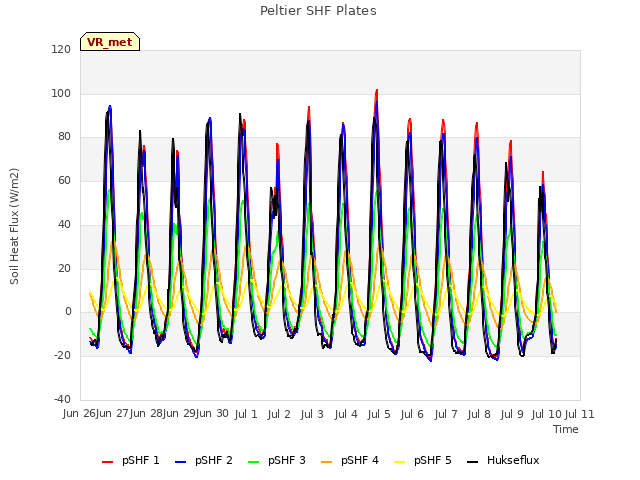Click the Jul 8 x-axis tick label

click(479, 414)
